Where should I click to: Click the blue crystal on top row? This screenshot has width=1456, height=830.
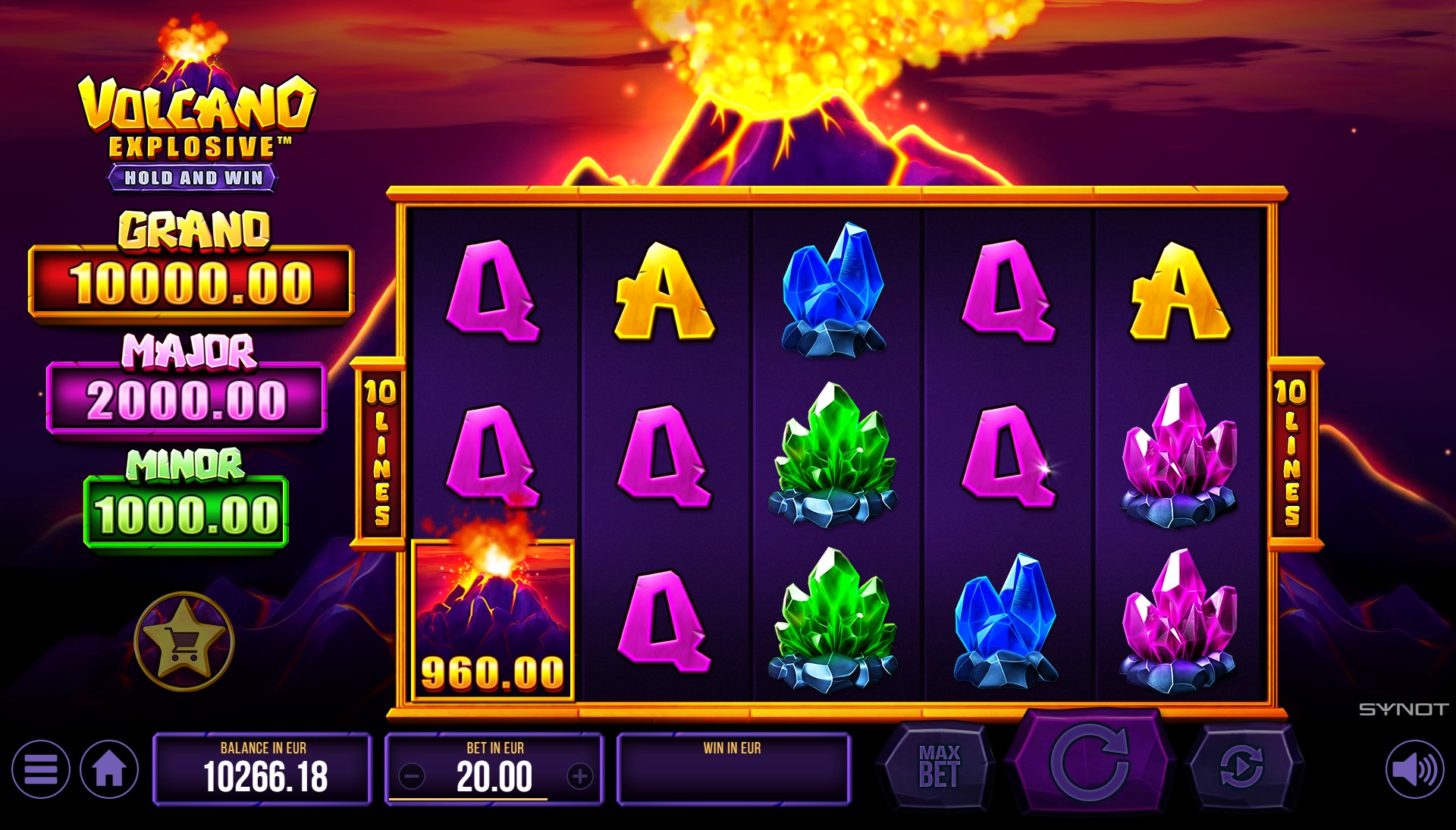[x=833, y=289]
